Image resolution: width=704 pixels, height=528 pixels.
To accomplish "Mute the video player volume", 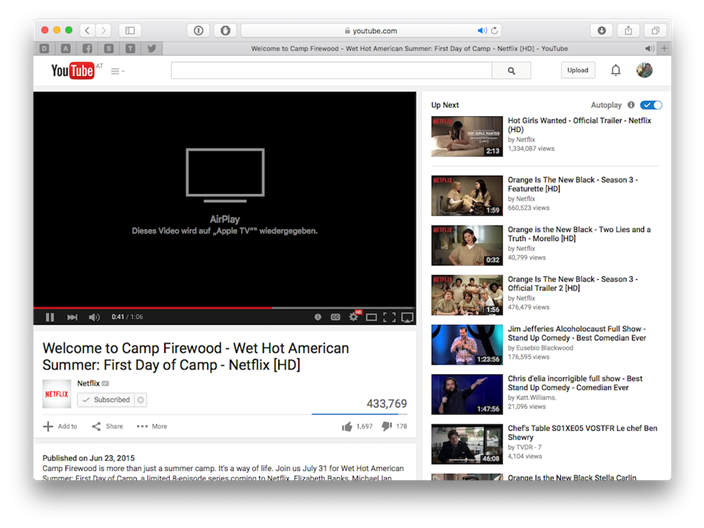I will (94, 317).
